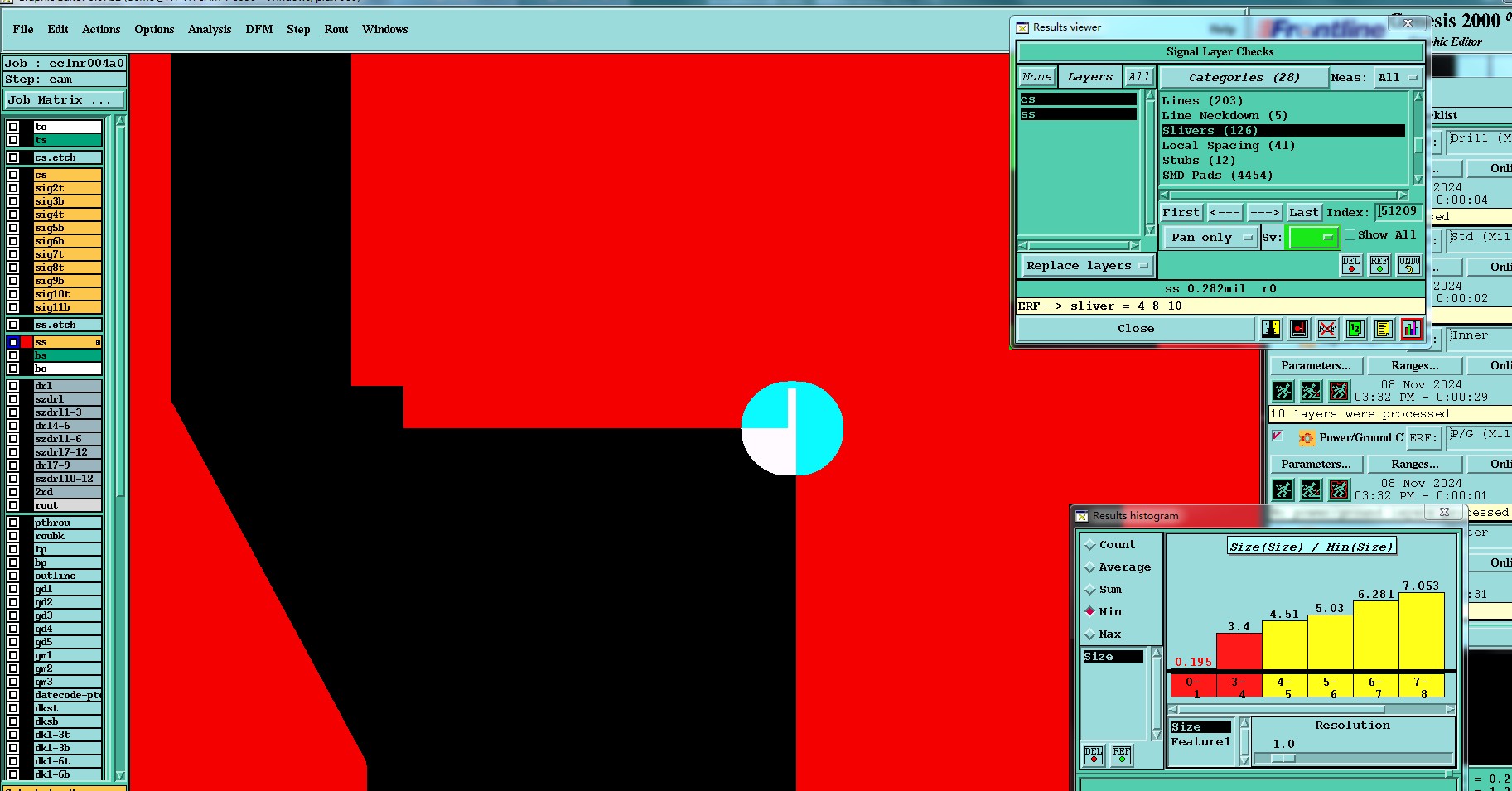The width and height of the screenshot is (1512, 791).
Task: Click the Power/Ground Checks gear icon
Action: [x=1307, y=437]
